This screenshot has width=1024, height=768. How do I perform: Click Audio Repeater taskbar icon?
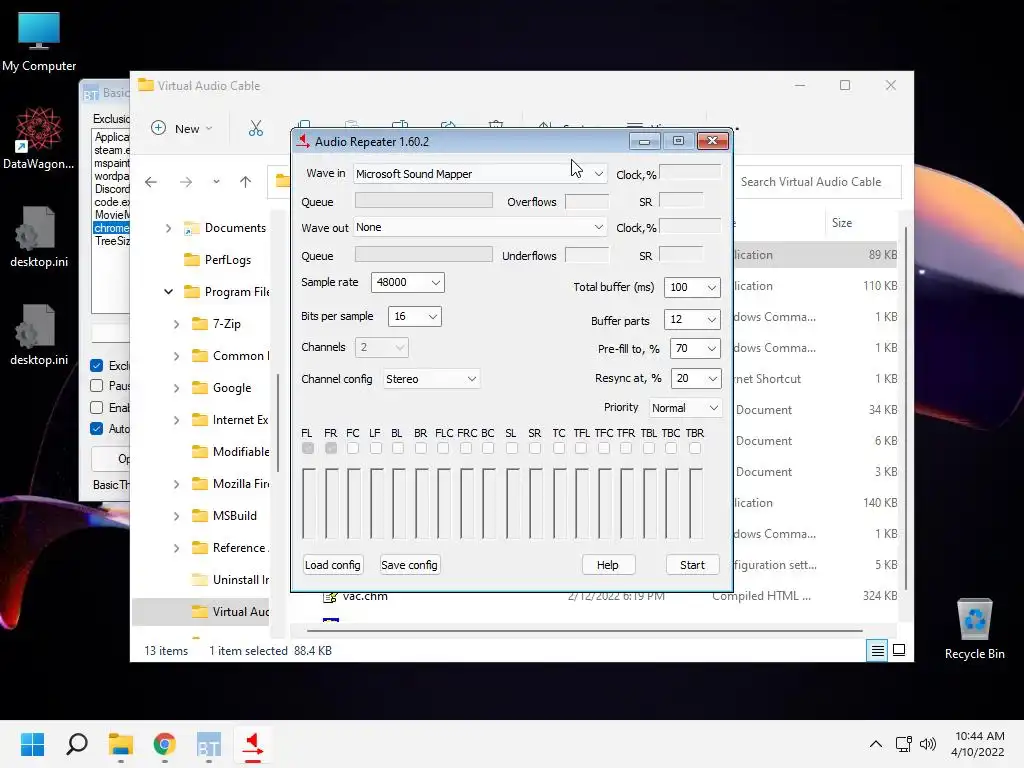253,745
